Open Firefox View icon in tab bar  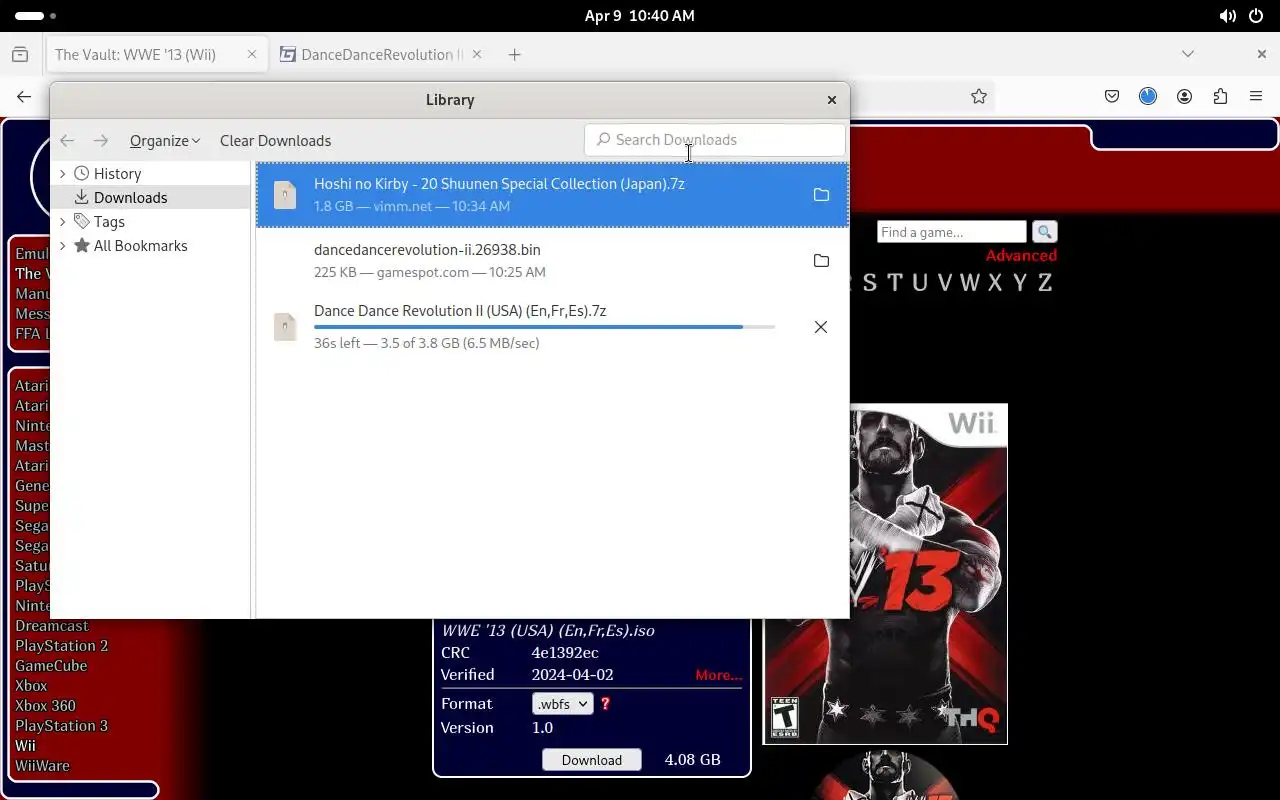(x=20, y=55)
